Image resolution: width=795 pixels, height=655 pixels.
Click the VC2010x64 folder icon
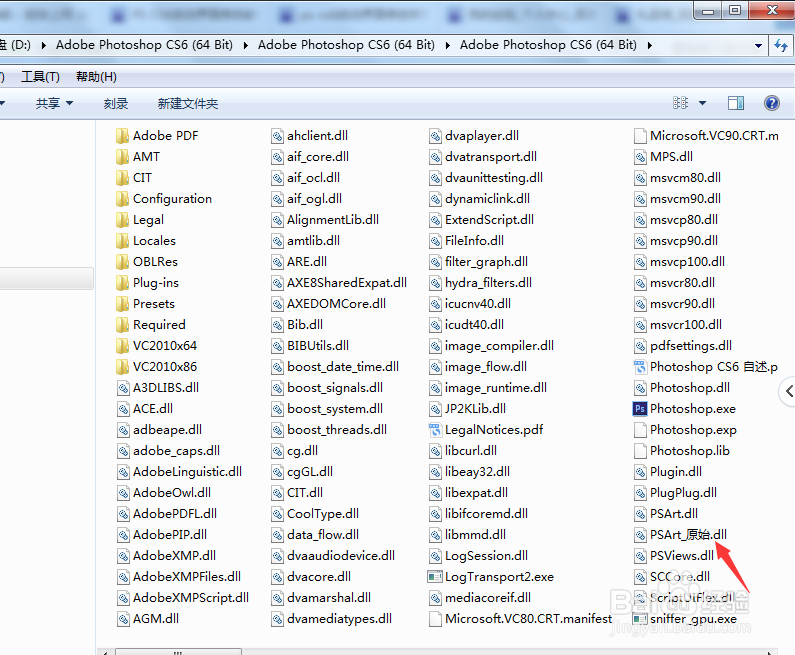tap(122, 346)
